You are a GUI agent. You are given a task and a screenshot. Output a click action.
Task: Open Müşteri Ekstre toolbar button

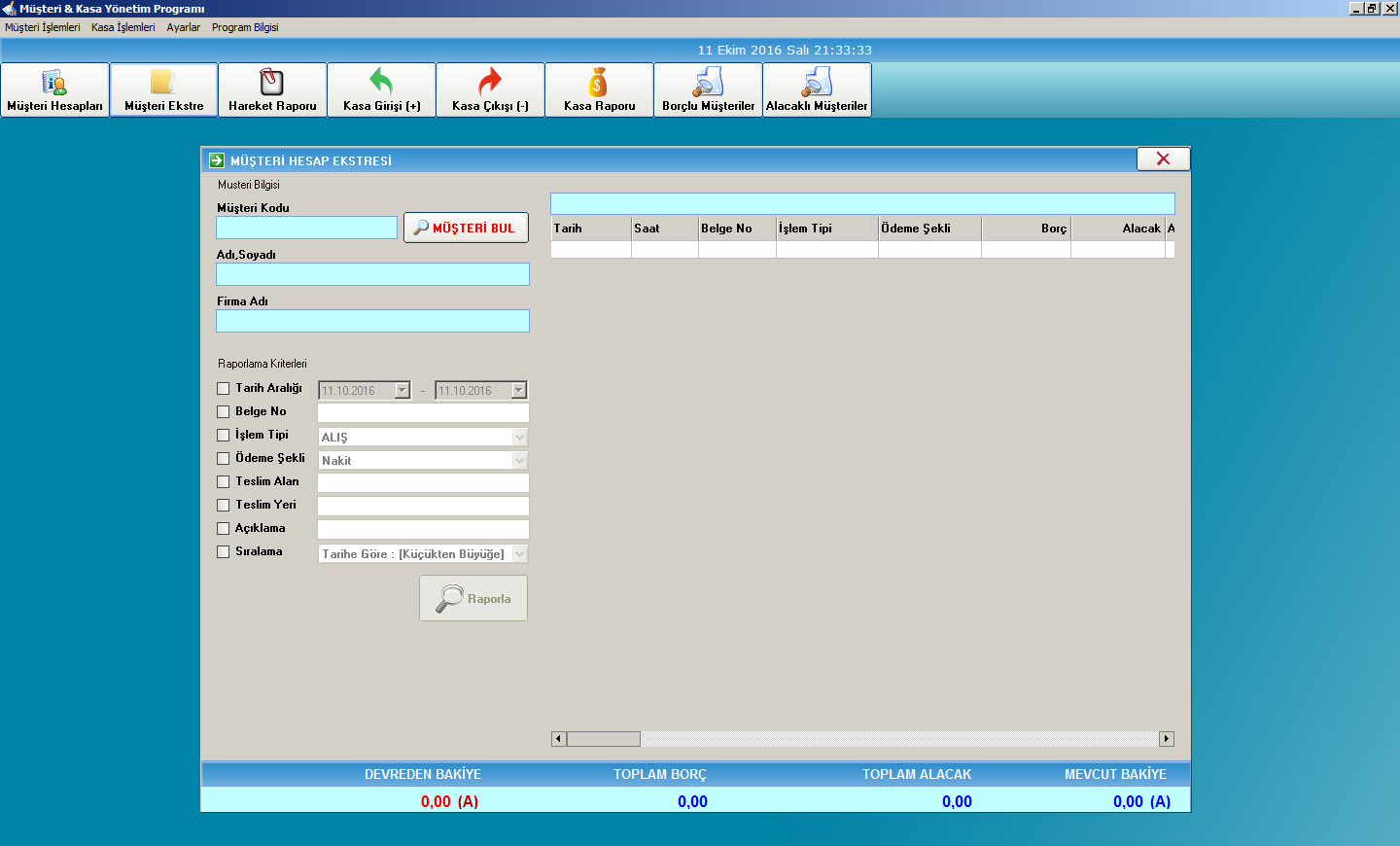[163, 89]
